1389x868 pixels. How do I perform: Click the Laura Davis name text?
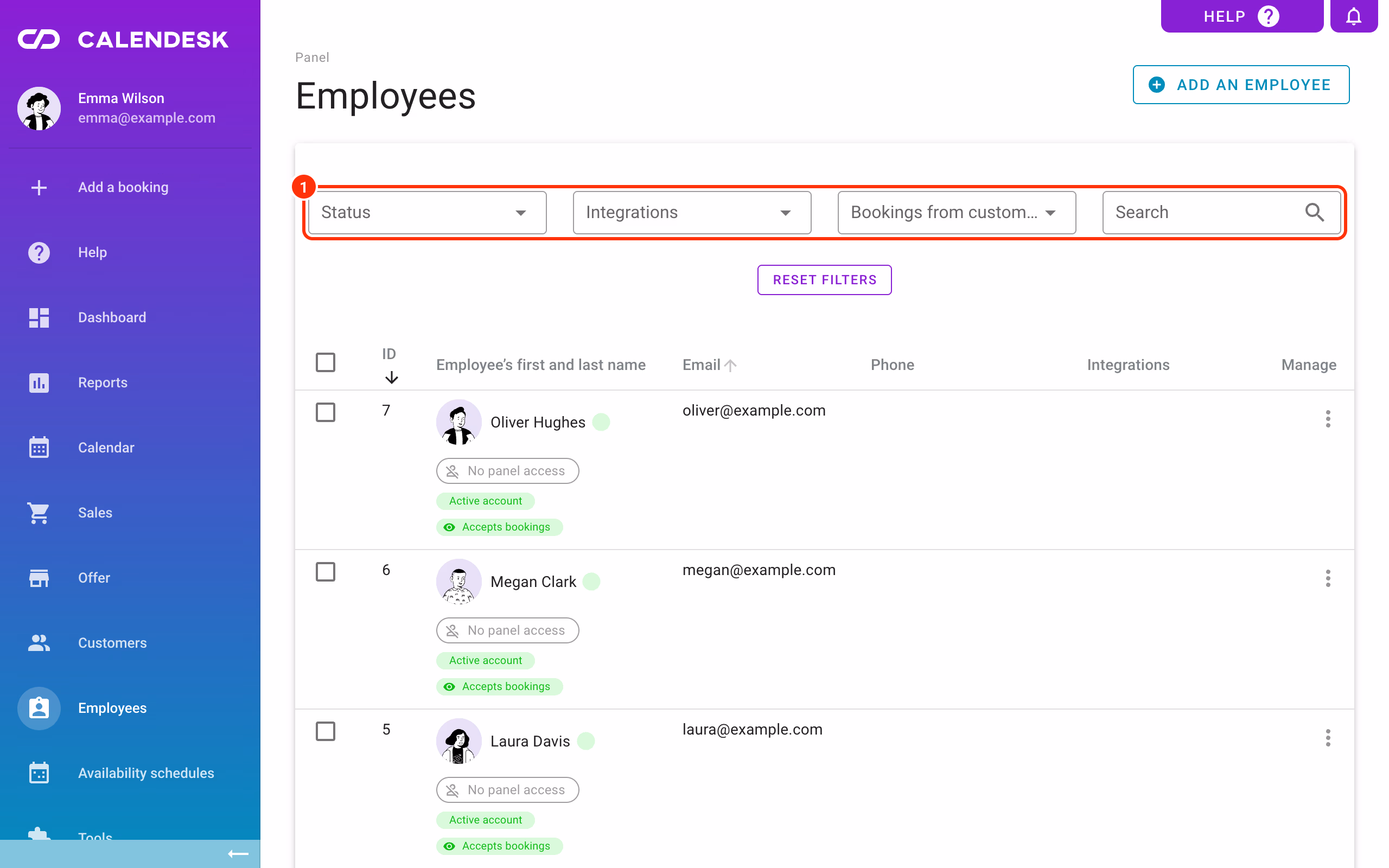pos(530,741)
